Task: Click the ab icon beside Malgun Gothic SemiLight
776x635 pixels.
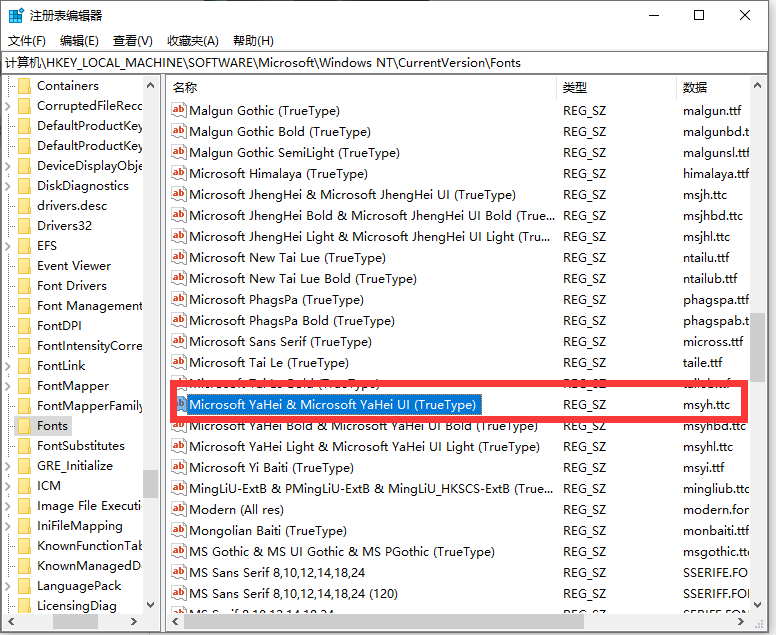Action: point(179,152)
